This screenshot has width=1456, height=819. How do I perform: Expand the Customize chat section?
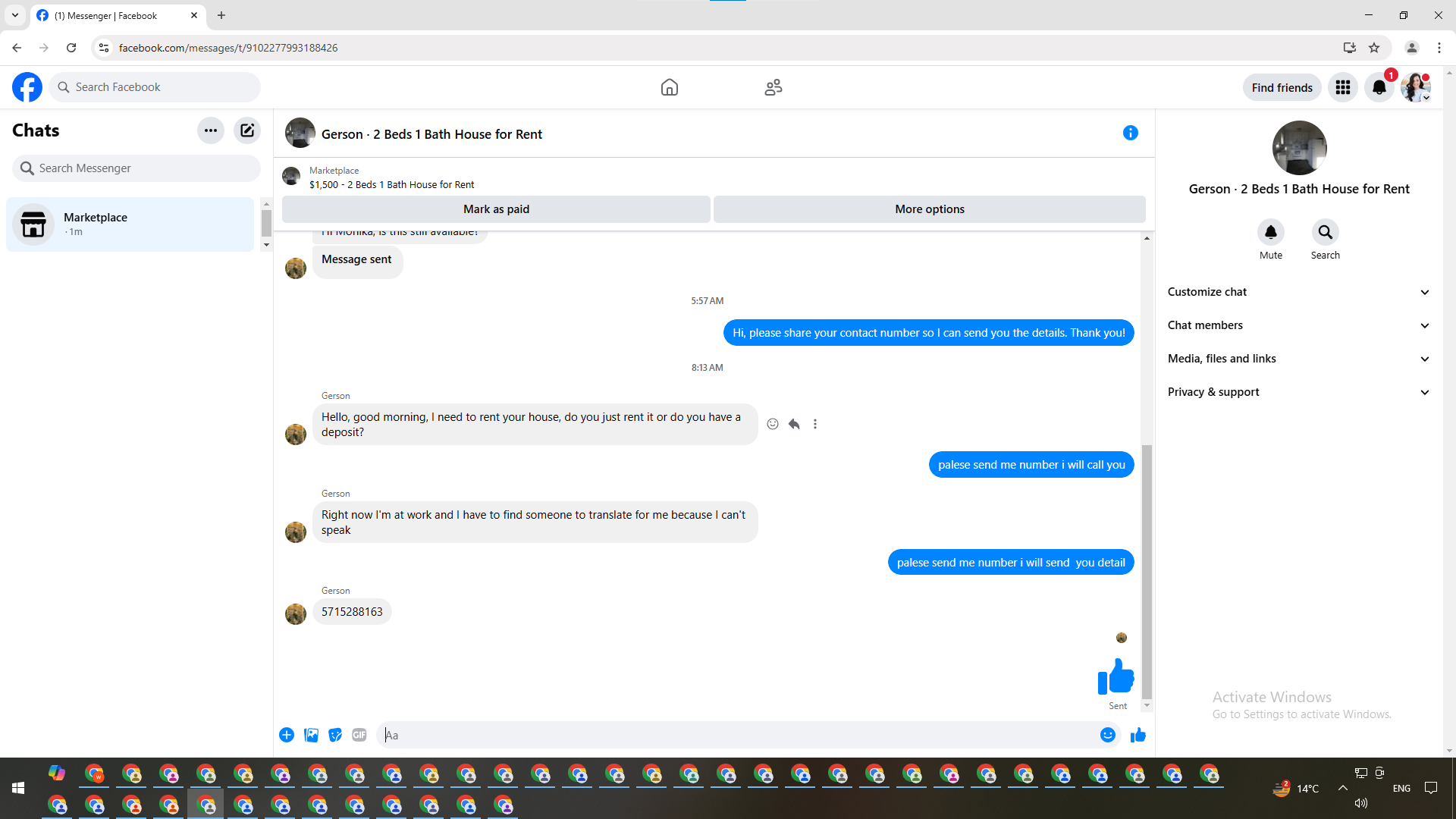[x=1299, y=292]
